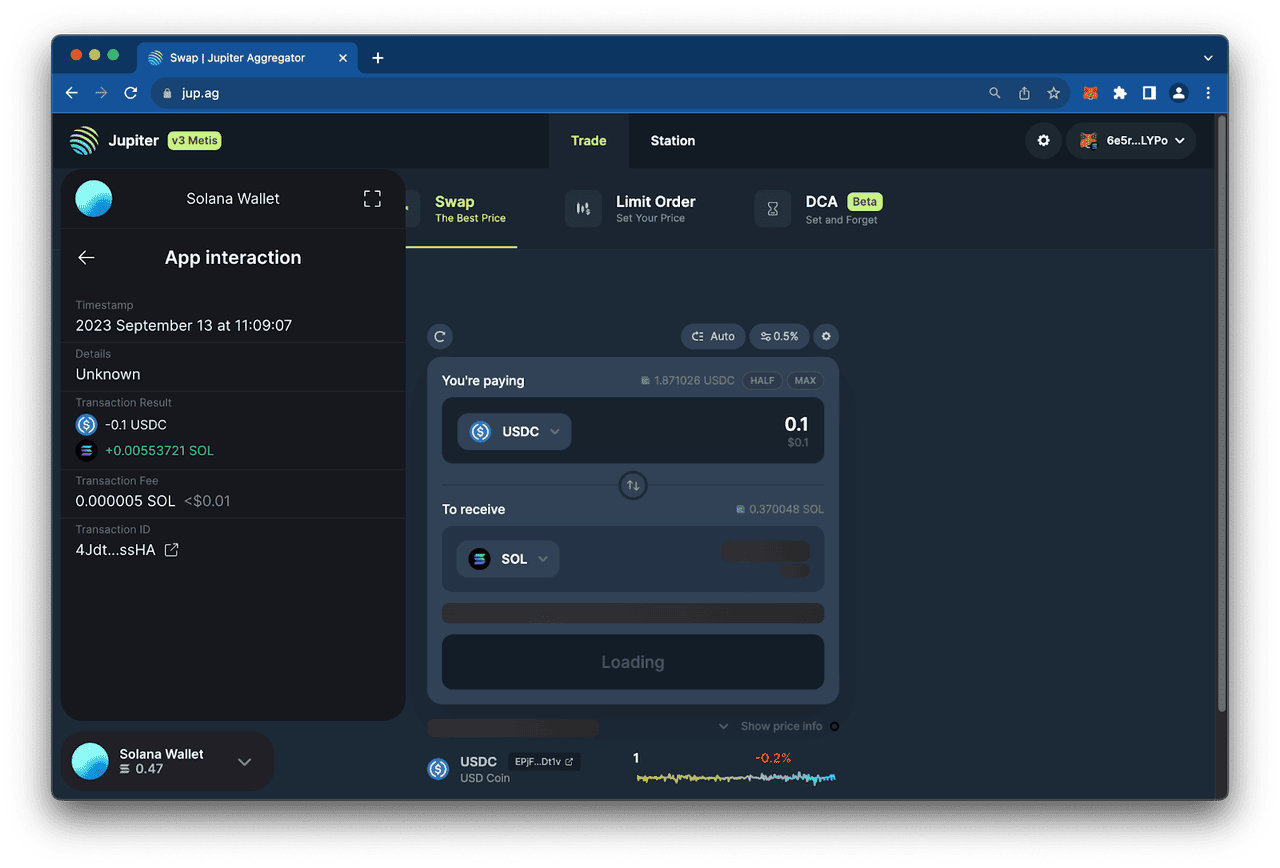This screenshot has width=1280, height=868.
Task: Open transaction ID external link icon
Action: point(171,550)
